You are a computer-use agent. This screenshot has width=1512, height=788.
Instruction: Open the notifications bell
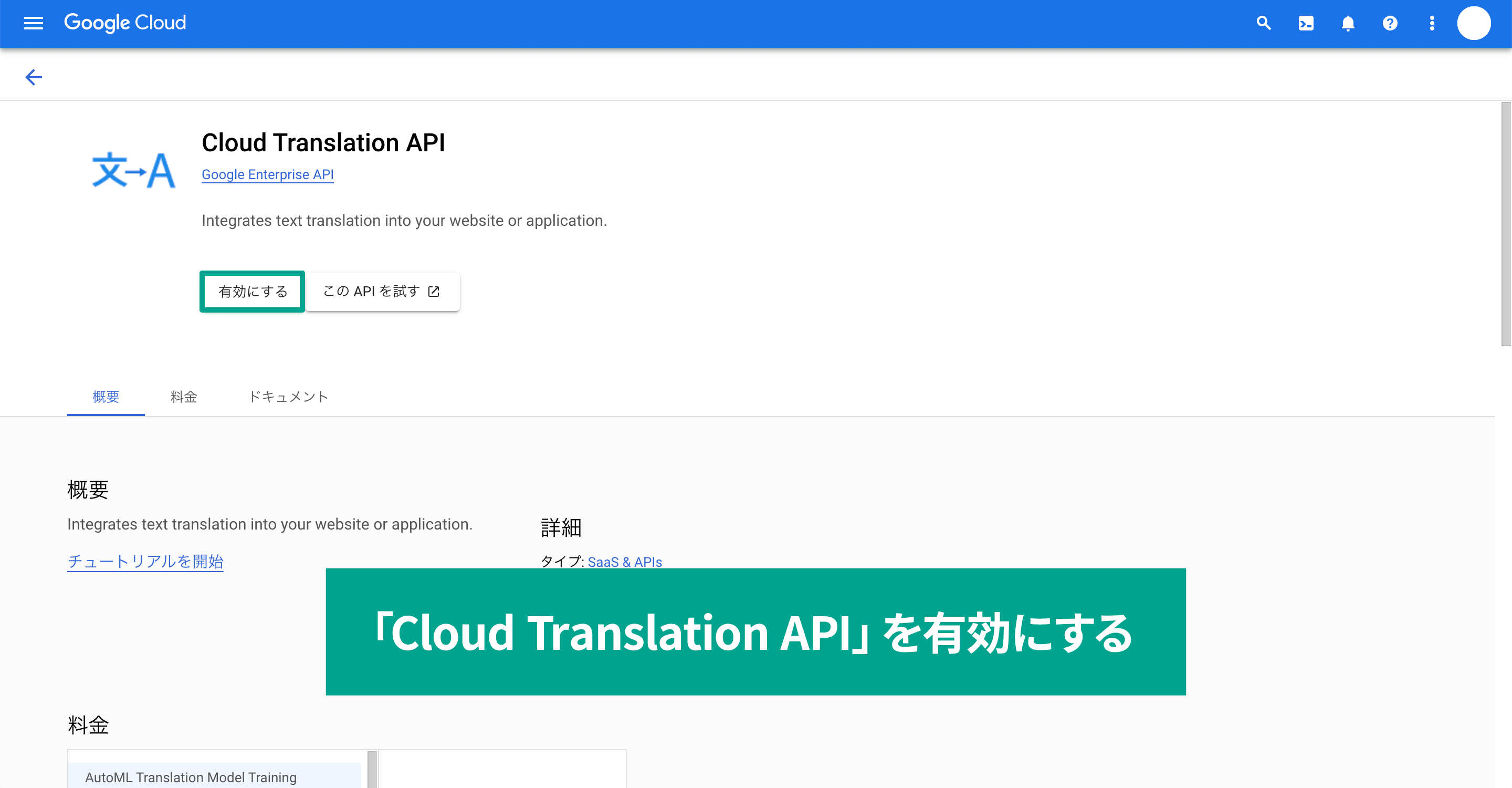click(1348, 24)
